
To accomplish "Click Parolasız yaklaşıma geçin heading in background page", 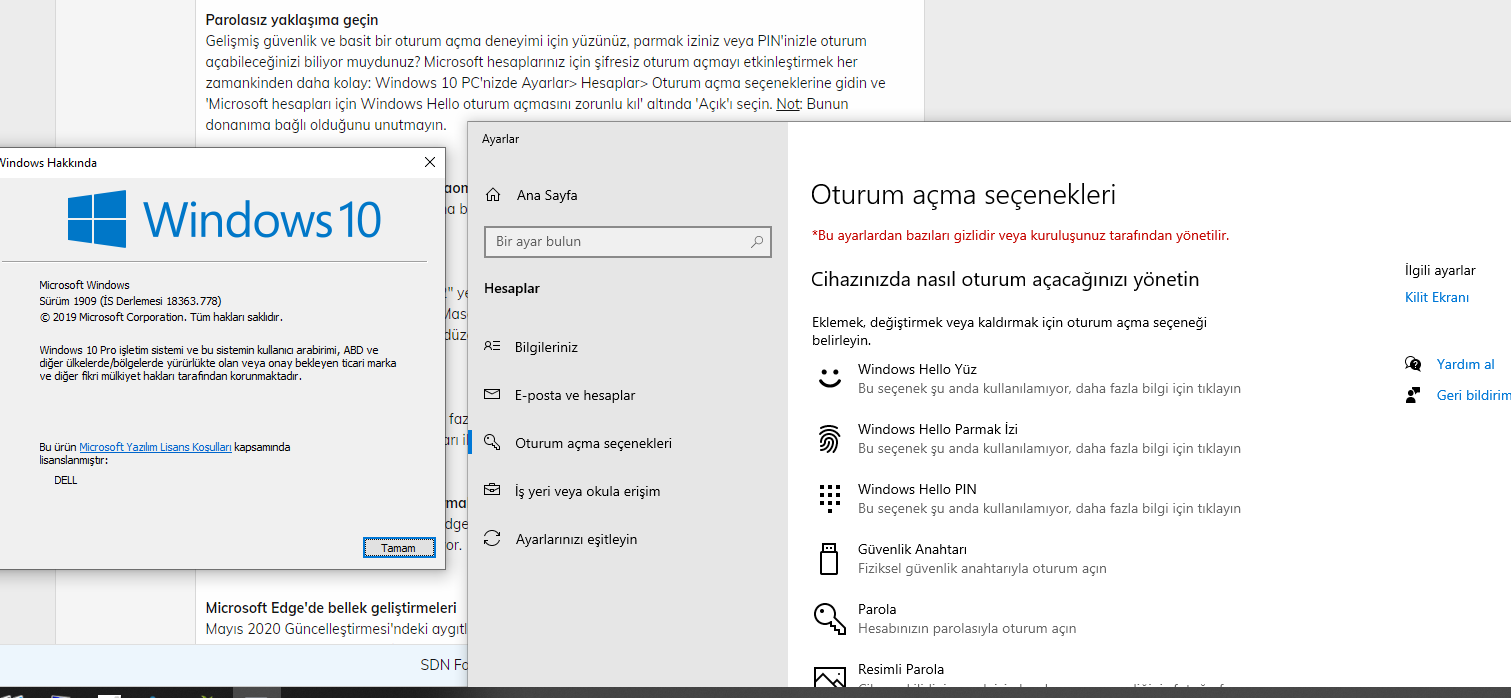I will (x=292, y=19).
